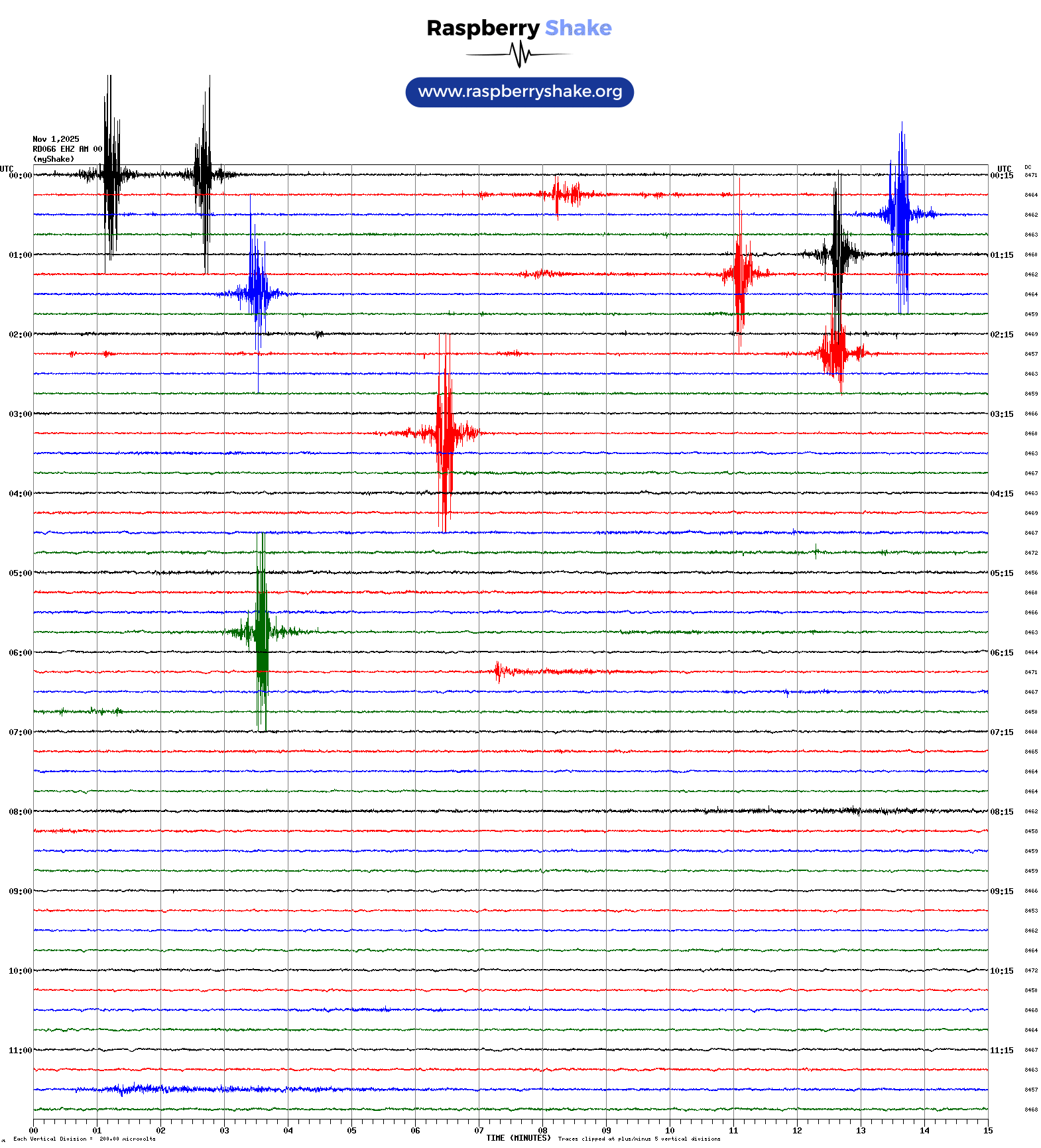Click the (myShake) label text

tap(54, 159)
